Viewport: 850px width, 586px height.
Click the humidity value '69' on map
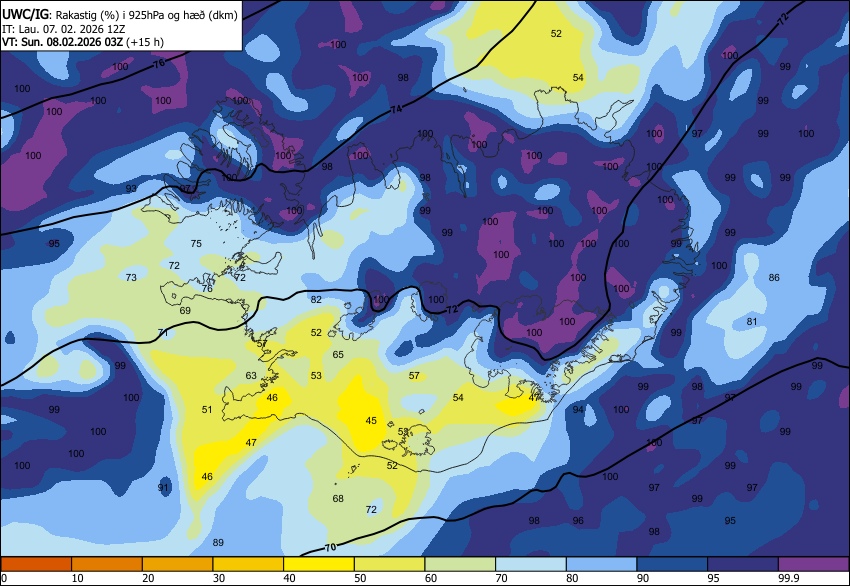tap(185, 311)
